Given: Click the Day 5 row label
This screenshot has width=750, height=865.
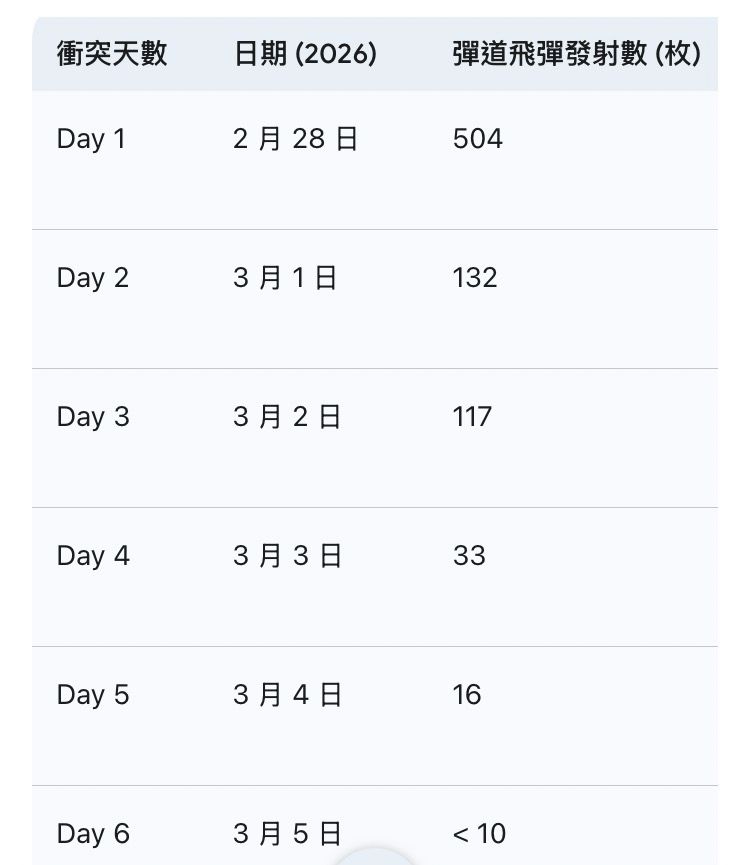Looking at the screenshot, I should click(92, 695).
